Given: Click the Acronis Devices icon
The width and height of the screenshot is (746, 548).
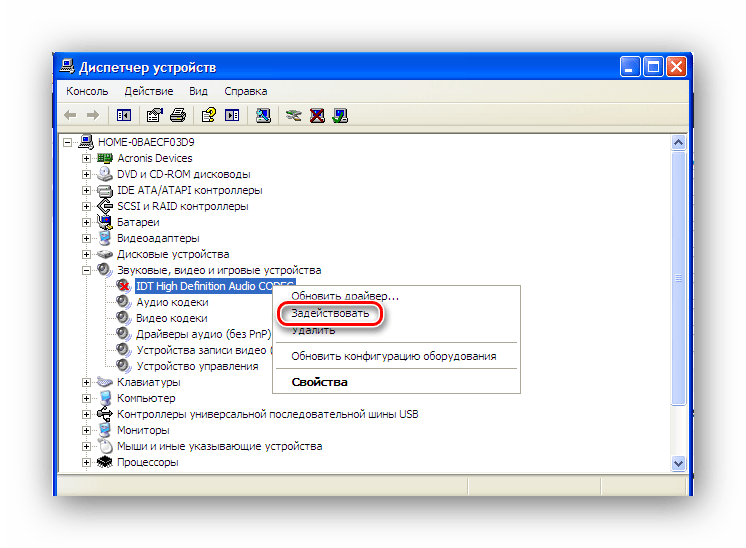Looking at the screenshot, I should pyautogui.click(x=105, y=158).
